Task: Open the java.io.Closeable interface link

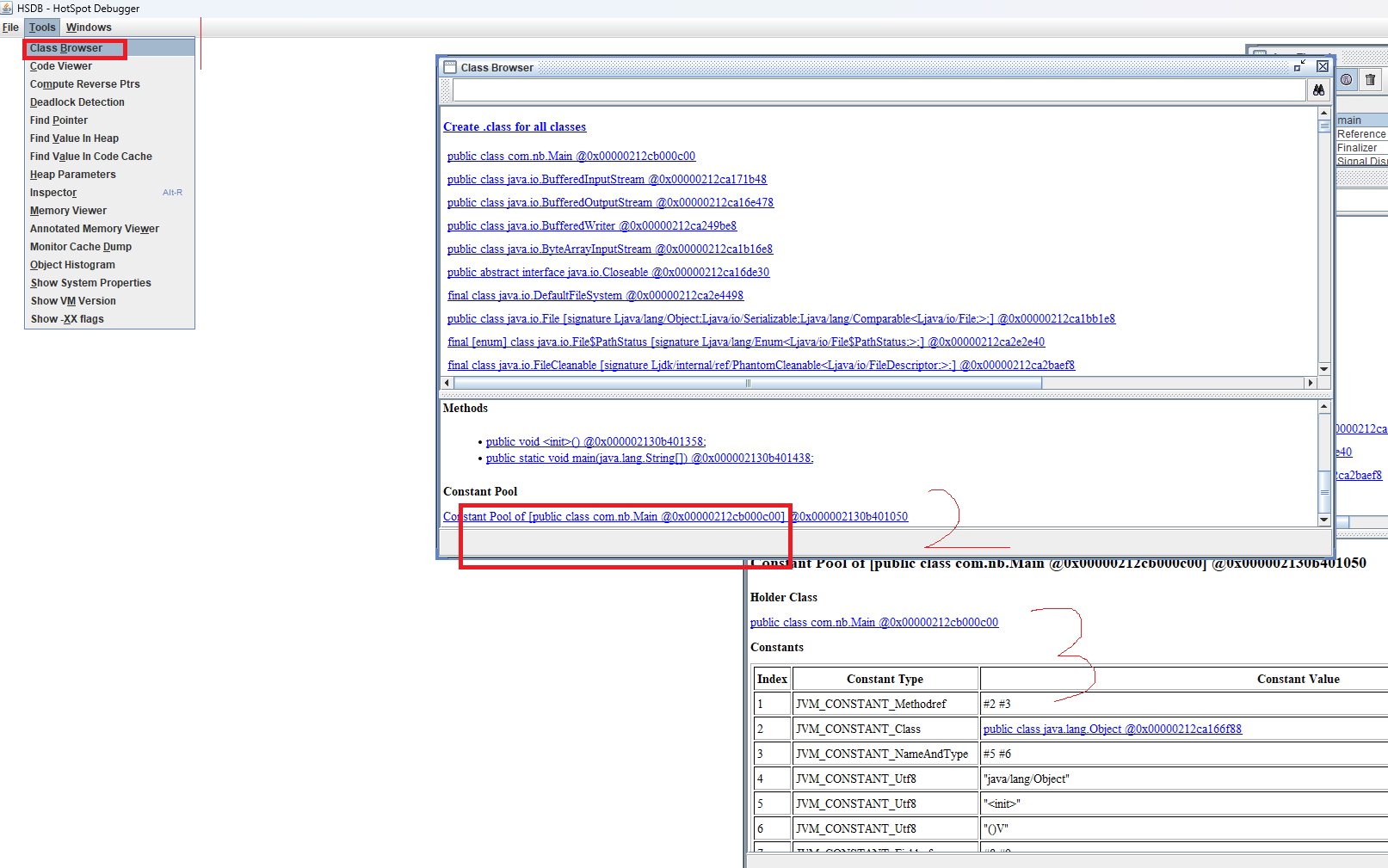Action: click(x=608, y=273)
